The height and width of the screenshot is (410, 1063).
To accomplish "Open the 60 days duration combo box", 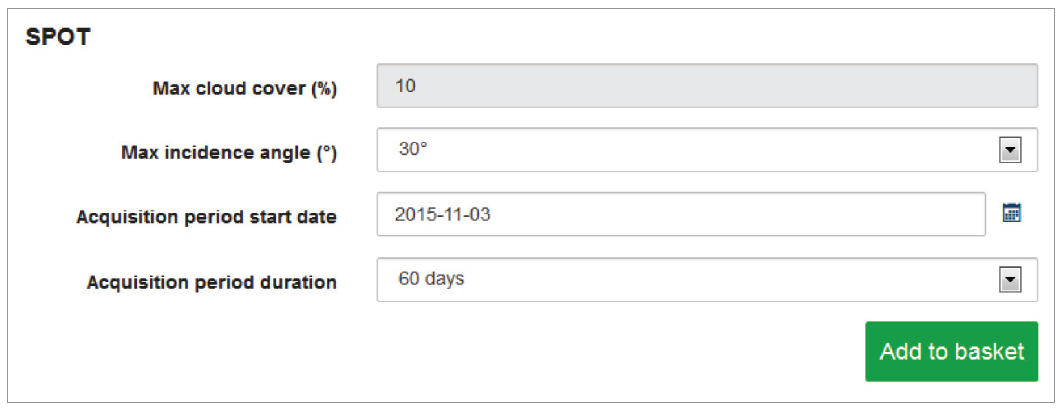I will click(x=707, y=279).
